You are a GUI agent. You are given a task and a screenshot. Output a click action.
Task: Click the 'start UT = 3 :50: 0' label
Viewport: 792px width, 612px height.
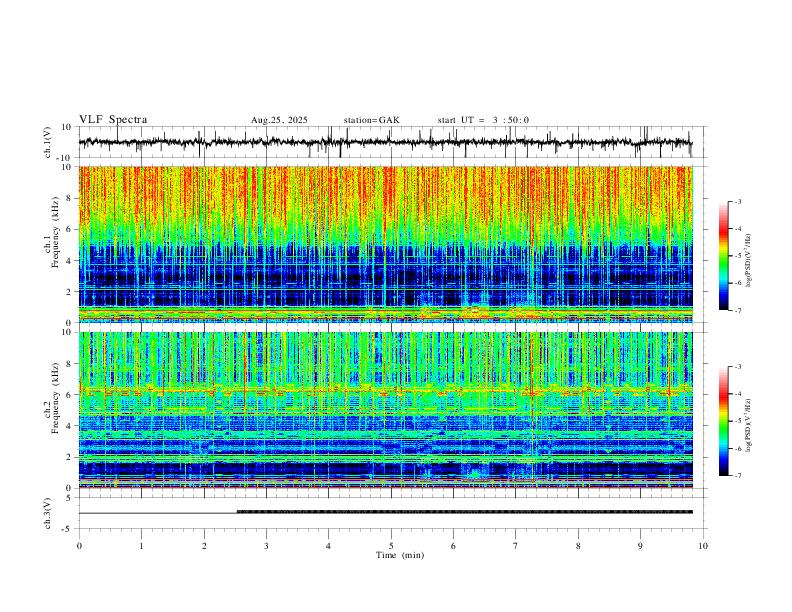pos(483,120)
